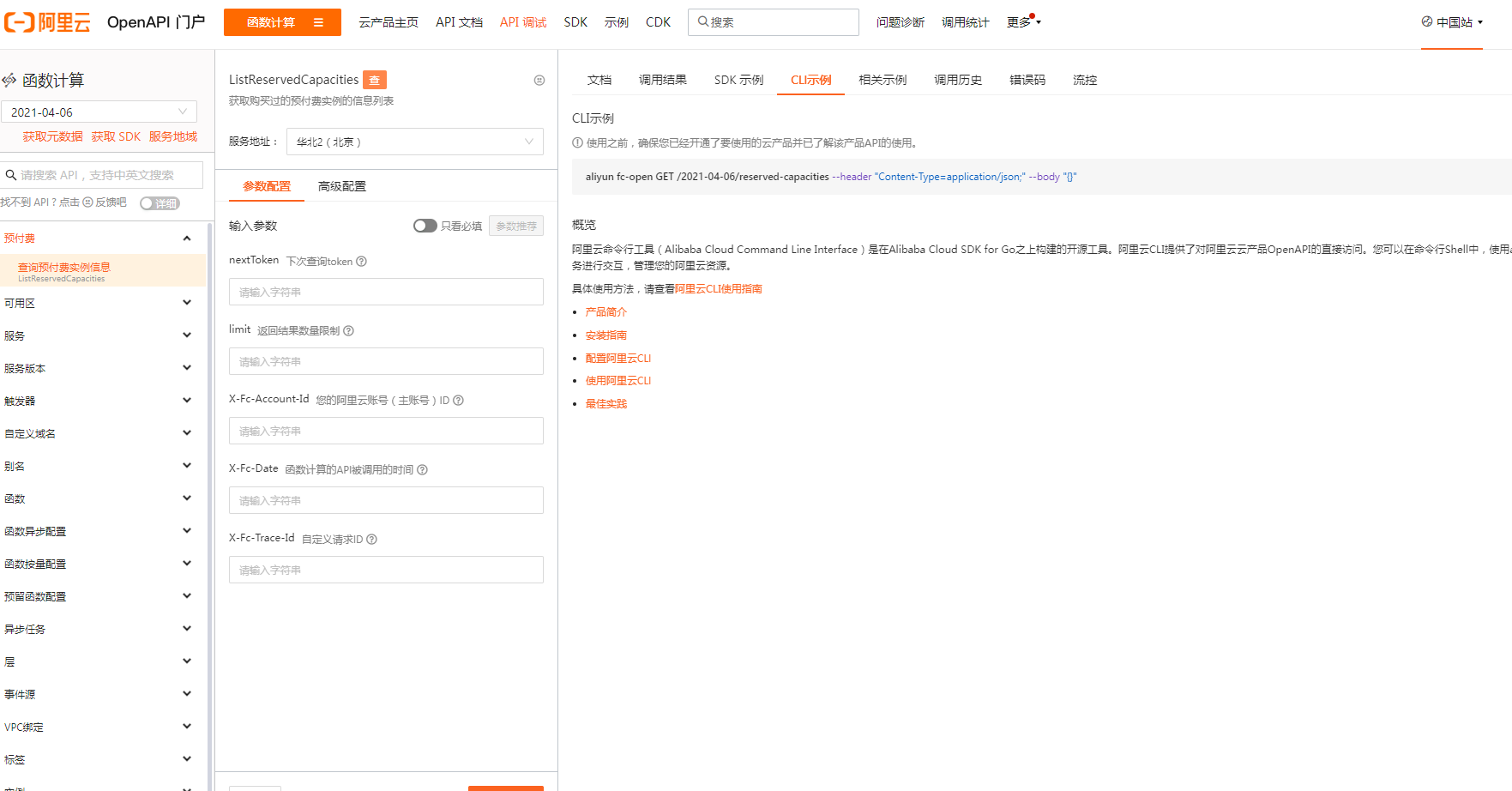Screen dimensions: 1512x791
Task: Expand the 别名 category
Action: [187, 466]
